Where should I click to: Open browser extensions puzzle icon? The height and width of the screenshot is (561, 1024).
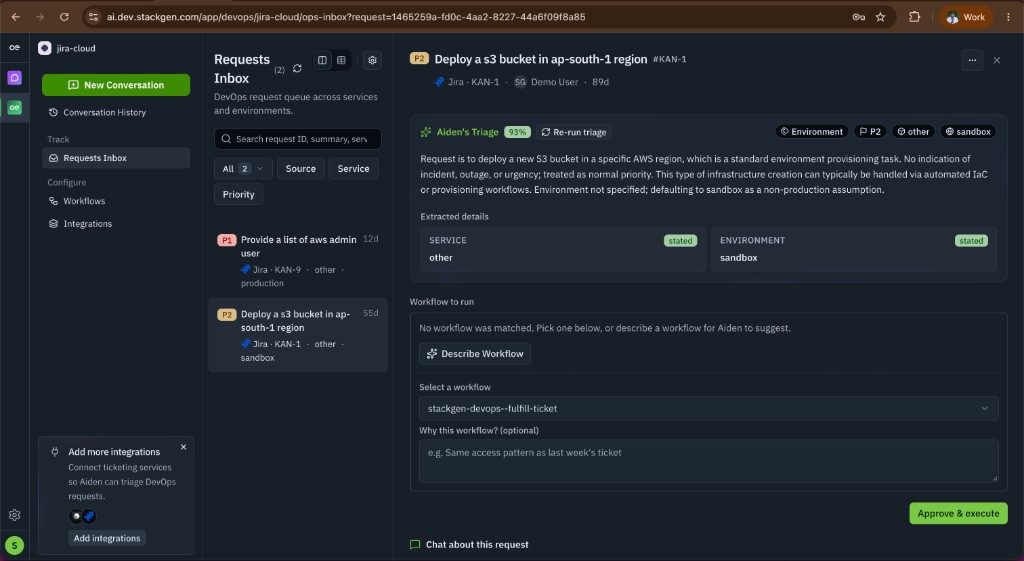click(914, 17)
